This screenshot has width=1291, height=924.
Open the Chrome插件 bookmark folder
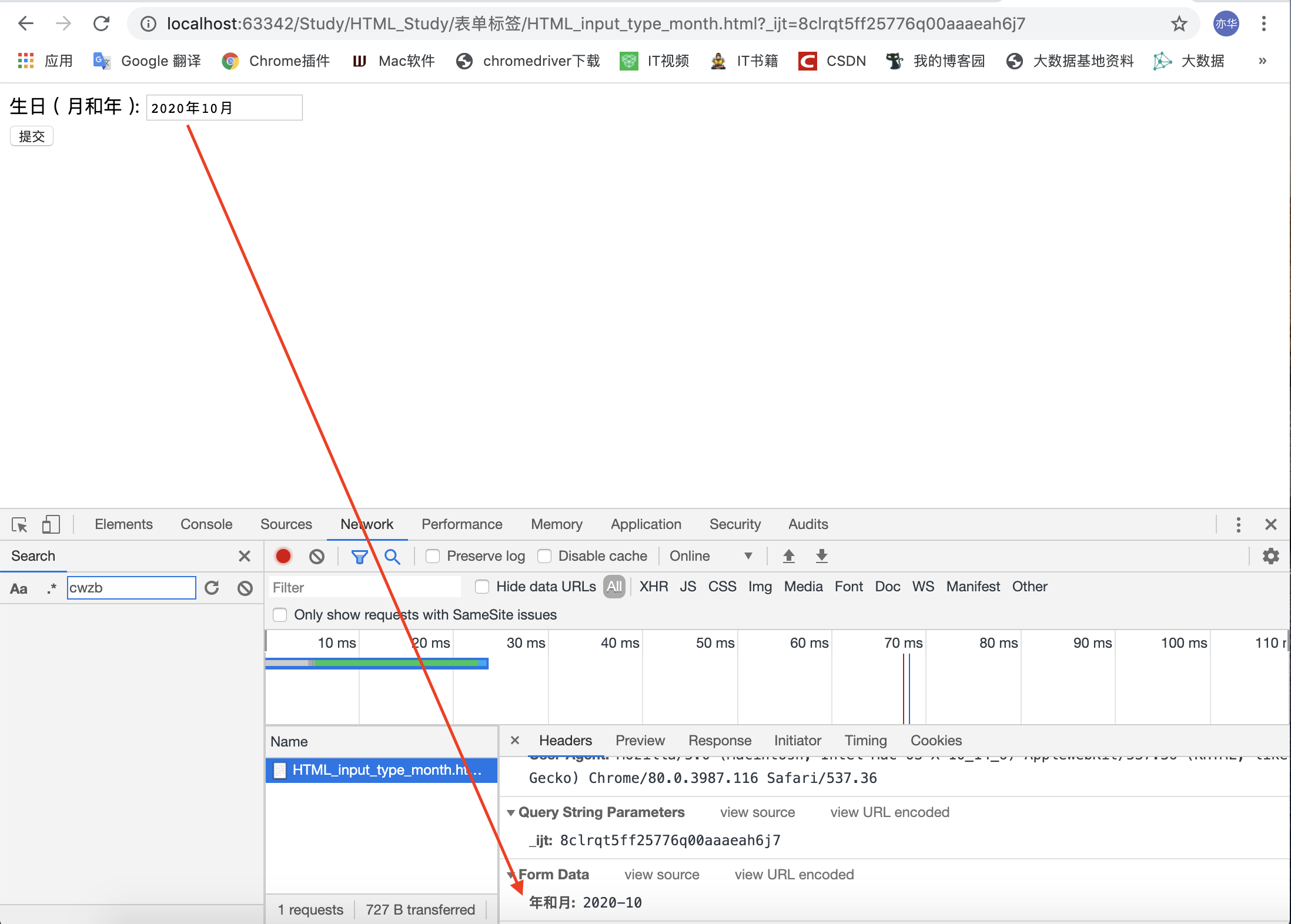(x=275, y=61)
